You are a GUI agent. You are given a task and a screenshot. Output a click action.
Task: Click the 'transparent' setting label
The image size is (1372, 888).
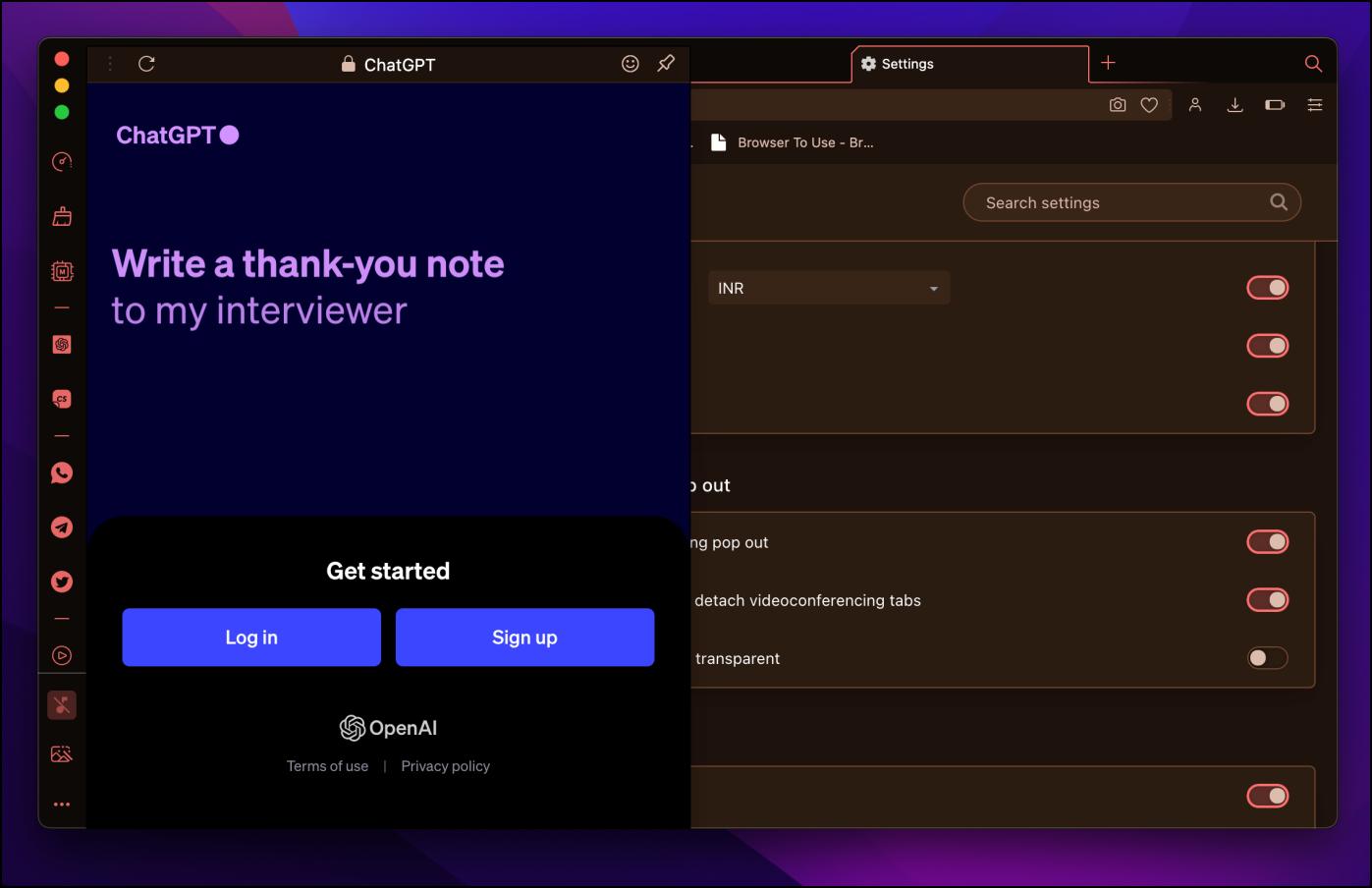click(737, 658)
